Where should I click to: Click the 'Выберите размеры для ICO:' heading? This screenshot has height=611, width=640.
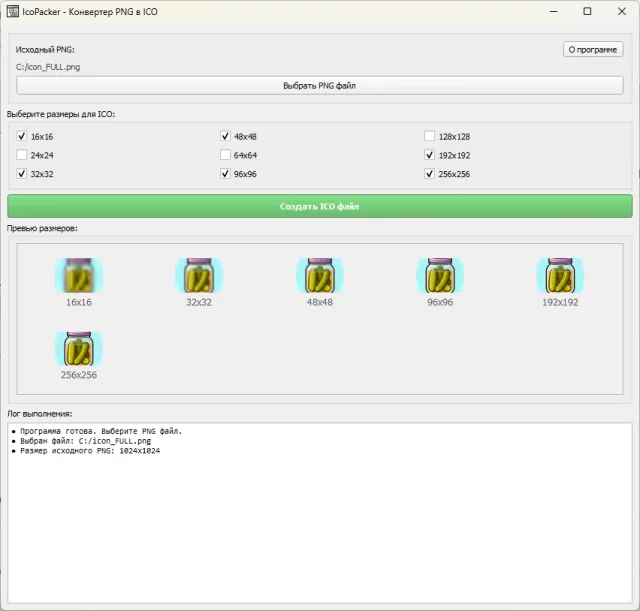point(61,114)
